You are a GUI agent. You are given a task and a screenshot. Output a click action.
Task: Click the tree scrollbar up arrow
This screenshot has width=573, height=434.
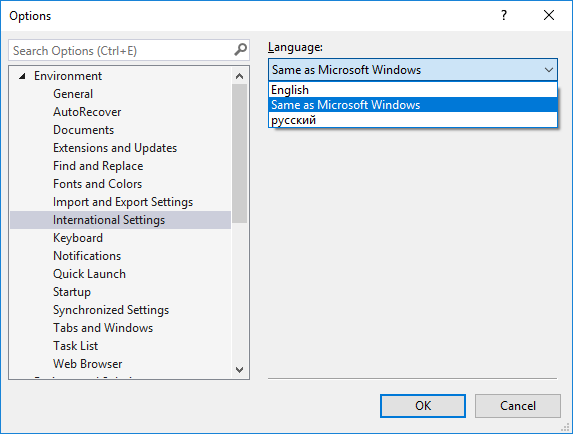pos(239,76)
